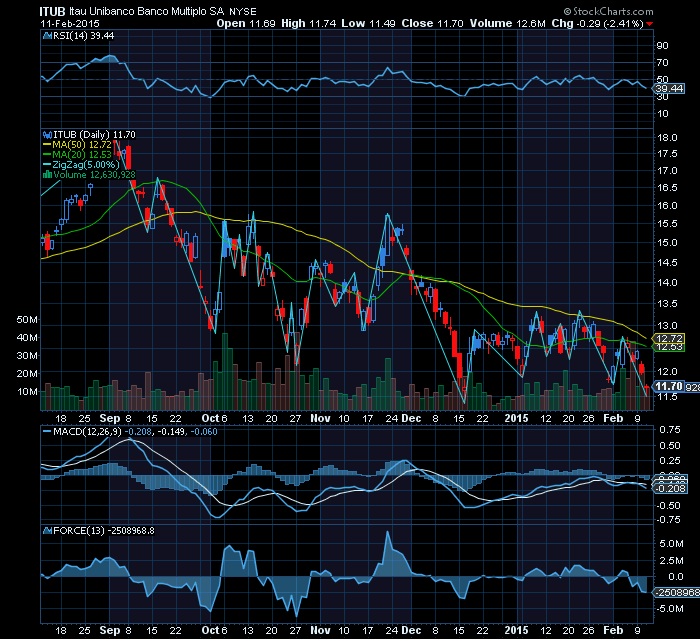Viewport: 700px width, 639px height.
Task: Click the 11.70 last price tag
Action: pyautogui.click(x=669, y=386)
